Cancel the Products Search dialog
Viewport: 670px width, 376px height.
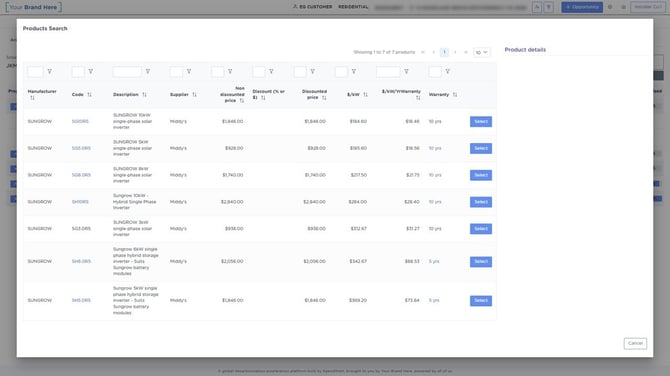coord(635,344)
